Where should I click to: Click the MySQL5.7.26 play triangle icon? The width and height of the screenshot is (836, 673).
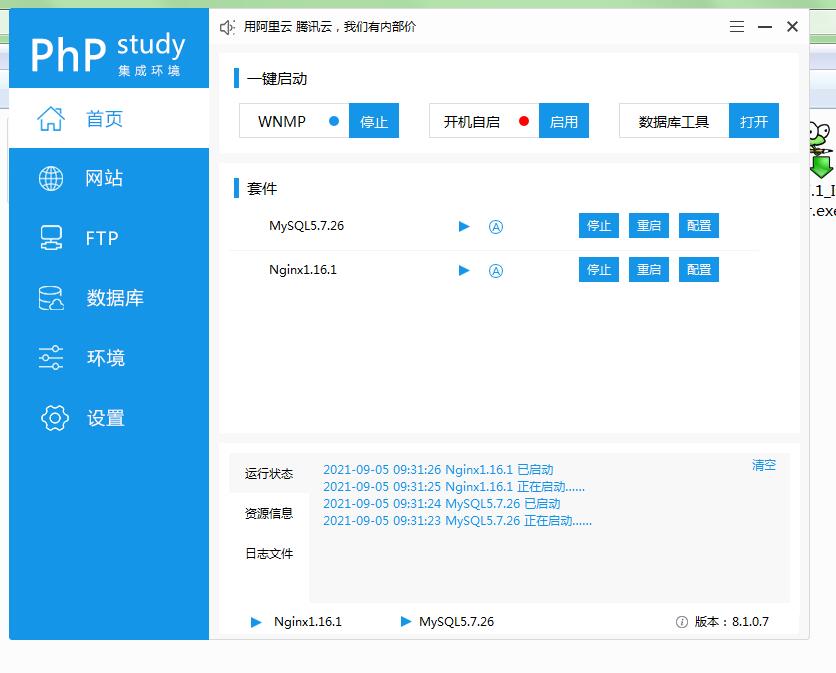tap(464, 226)
